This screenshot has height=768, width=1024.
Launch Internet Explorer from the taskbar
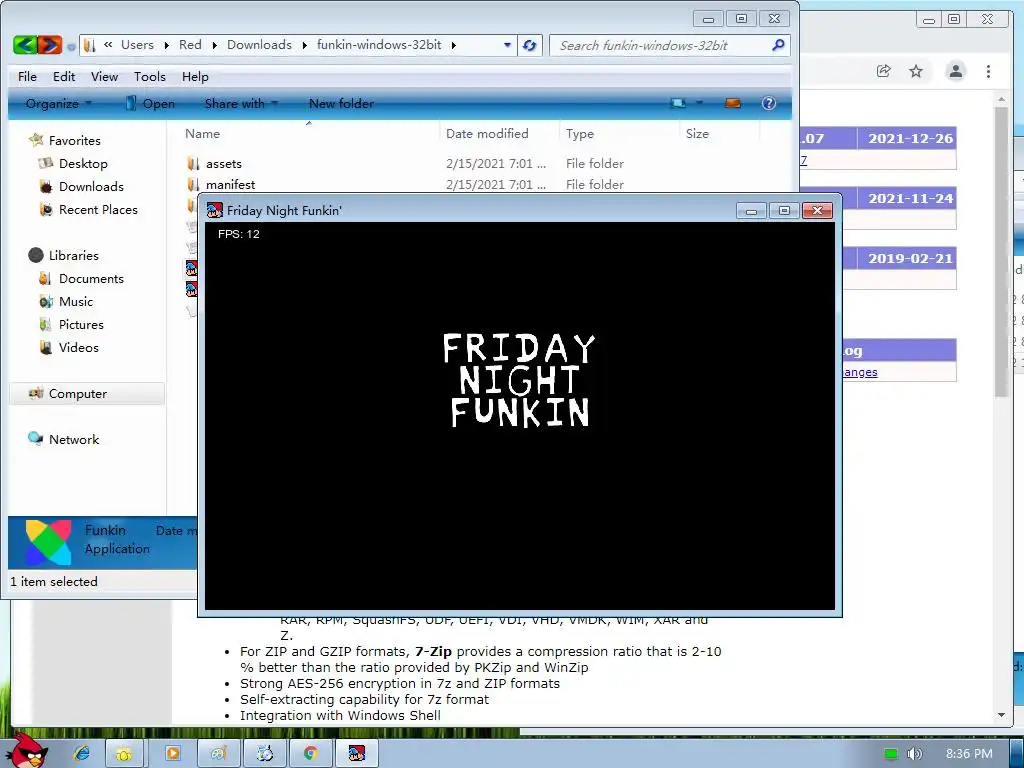[81, 753]
